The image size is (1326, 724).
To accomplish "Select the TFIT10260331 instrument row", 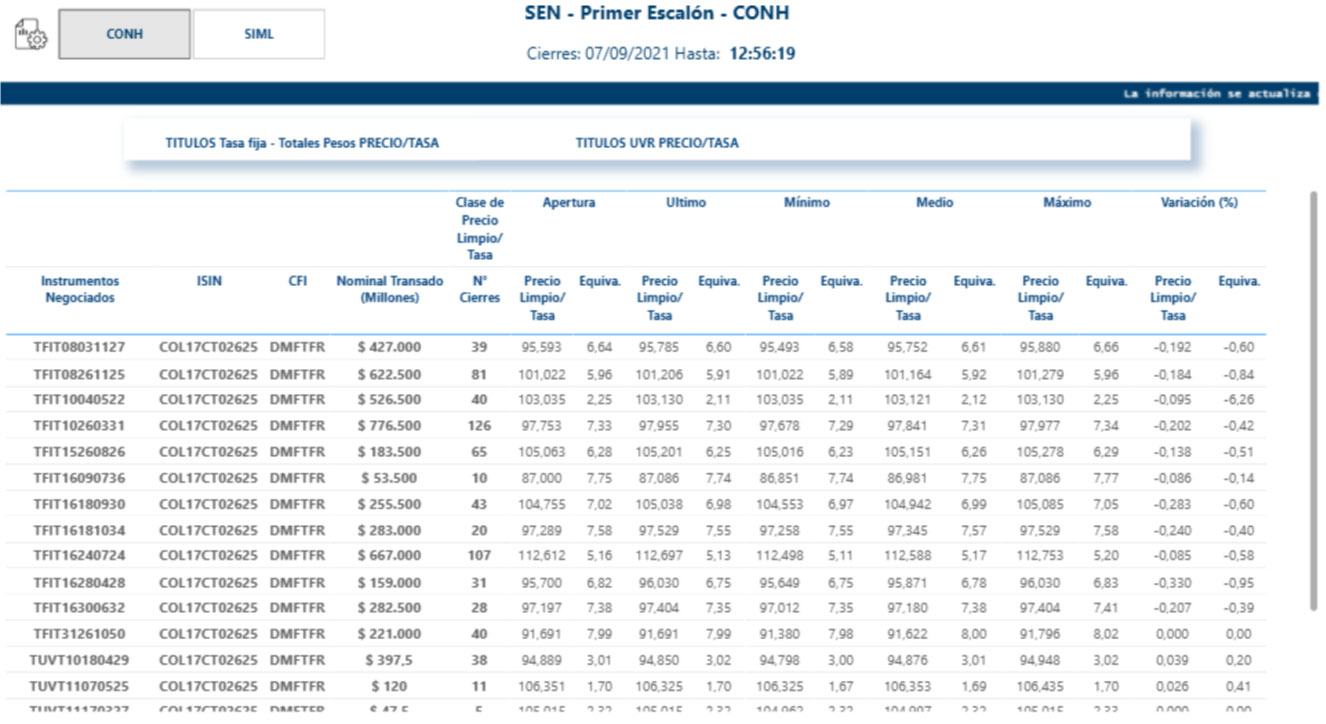I will tap(80, 426).
